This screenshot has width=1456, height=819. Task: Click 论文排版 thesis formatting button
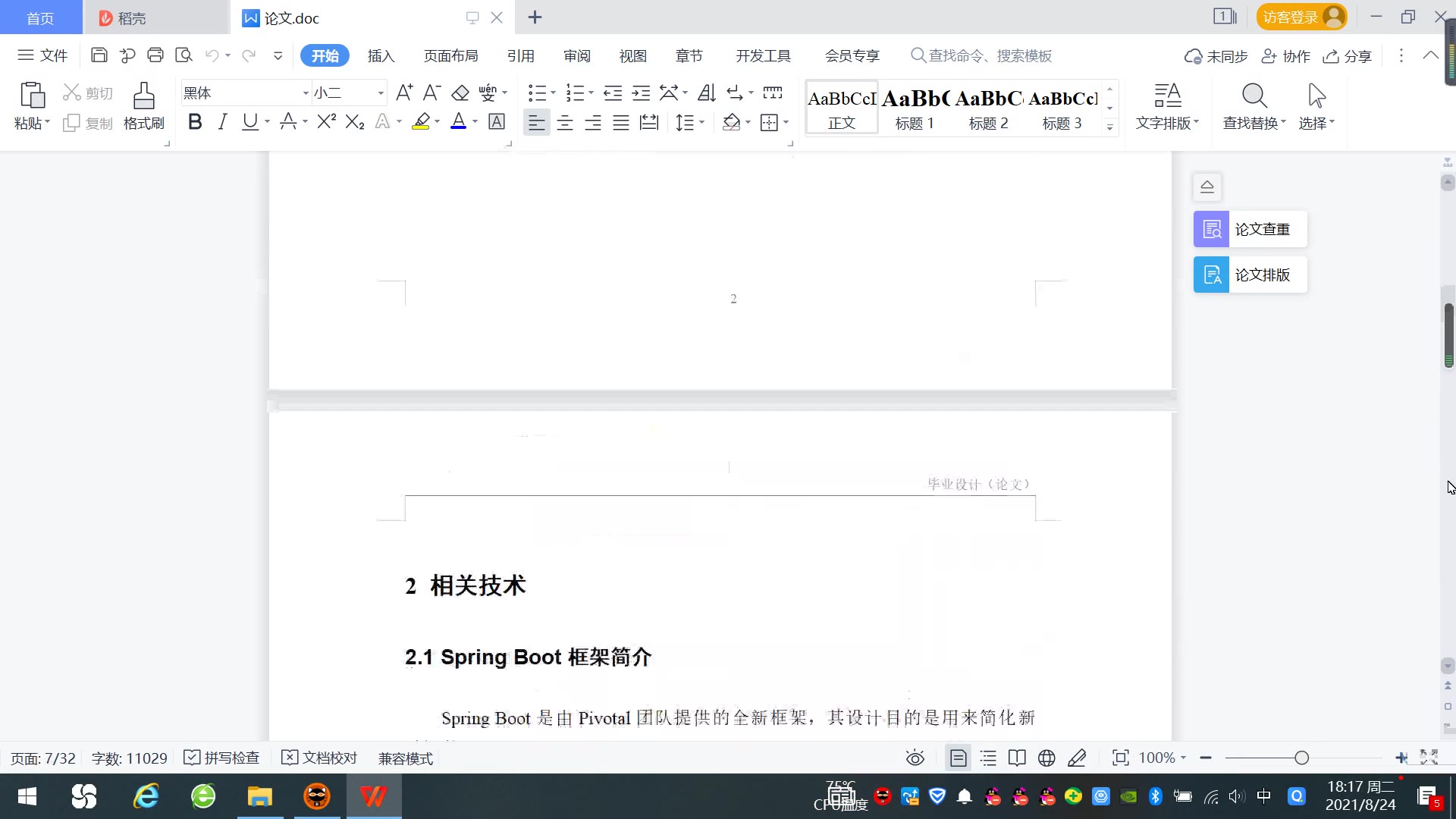1250,275
